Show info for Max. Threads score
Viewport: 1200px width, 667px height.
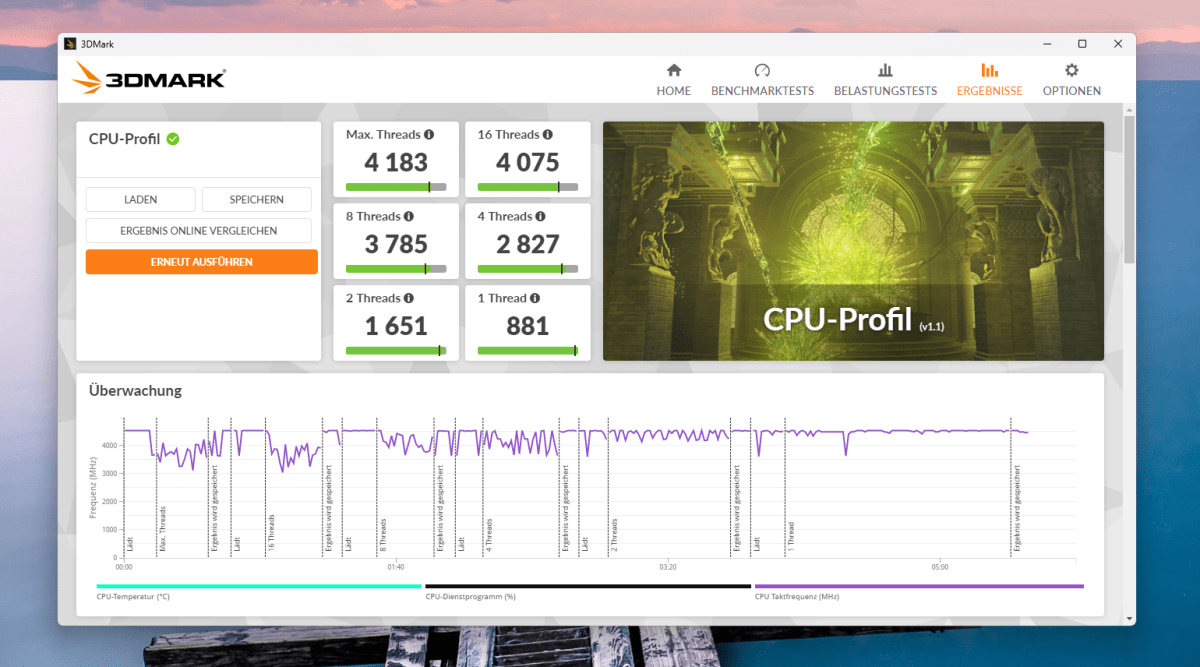click(429, 134)
